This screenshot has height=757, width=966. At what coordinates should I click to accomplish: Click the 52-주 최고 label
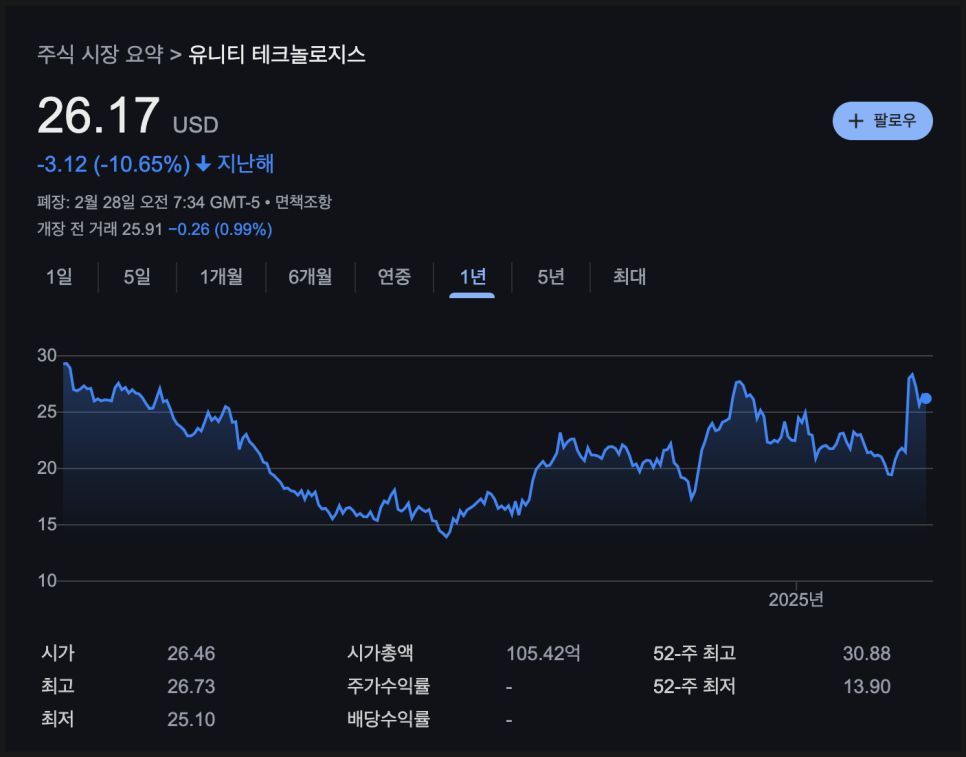694,654
